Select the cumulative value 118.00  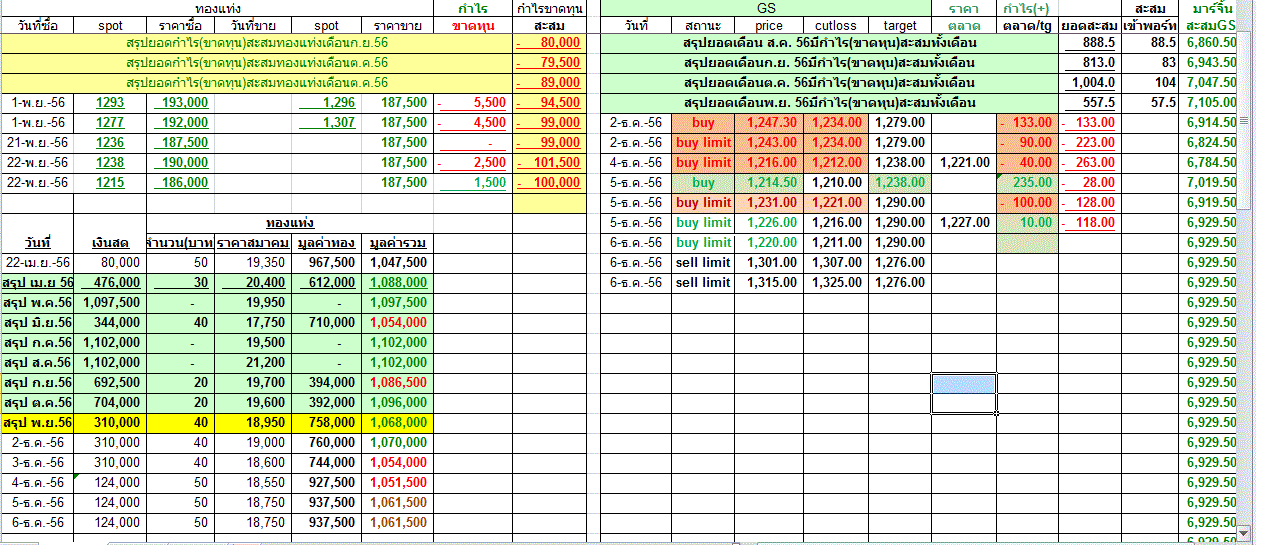(x=1089, y=223)
